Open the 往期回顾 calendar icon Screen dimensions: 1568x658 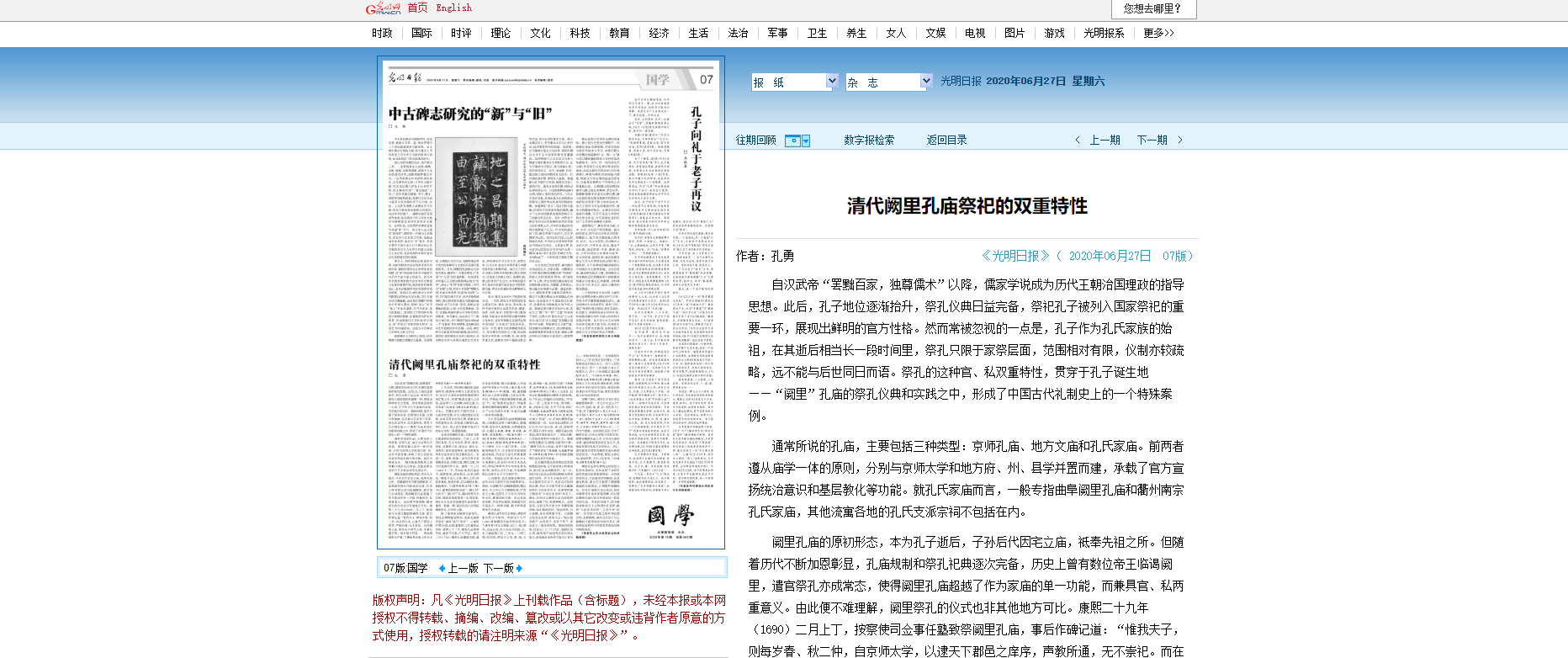coord(792,141)
